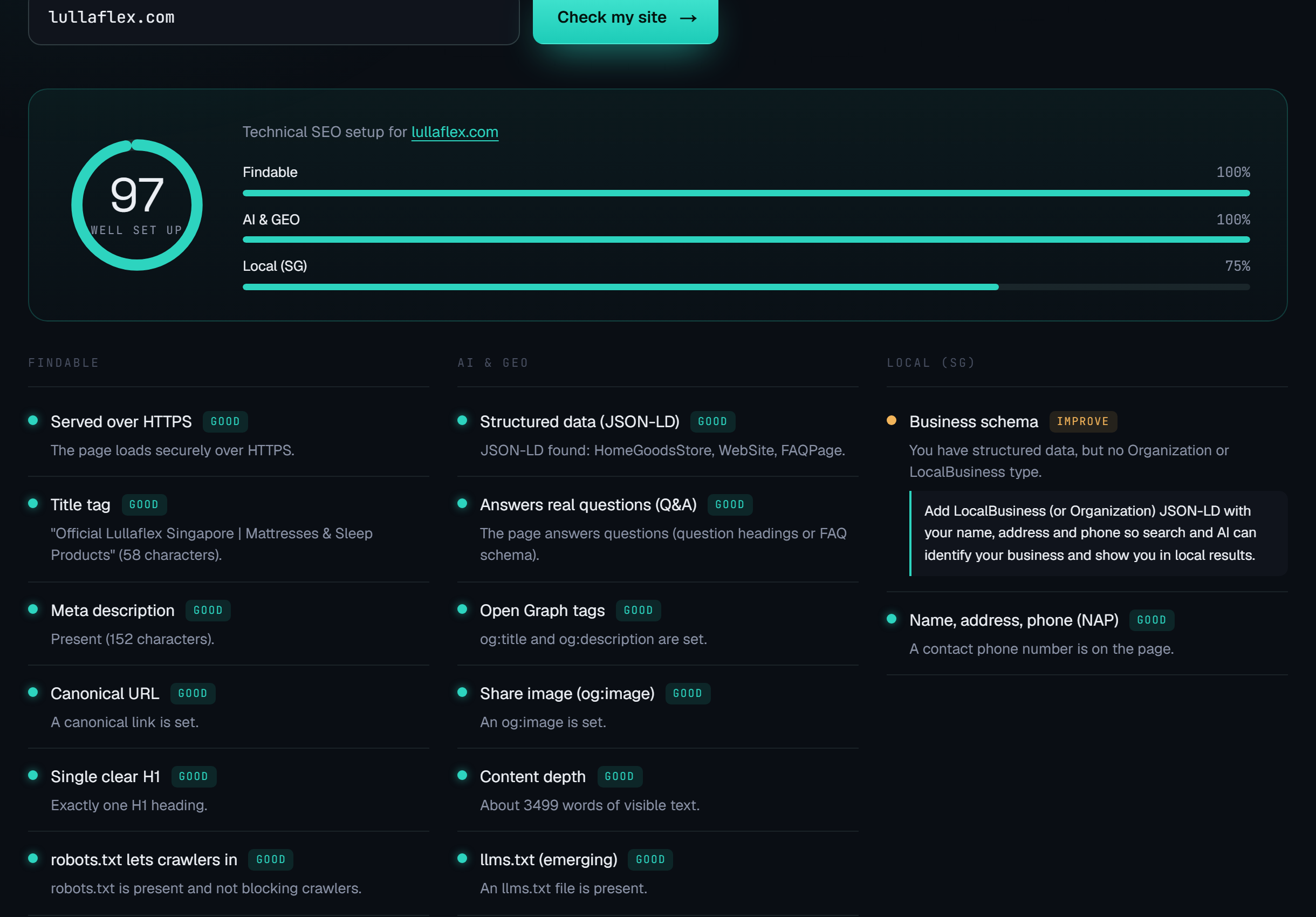Screen dimensions: 1316x917
Task: Click the Content depth heading
Action: 533,777
